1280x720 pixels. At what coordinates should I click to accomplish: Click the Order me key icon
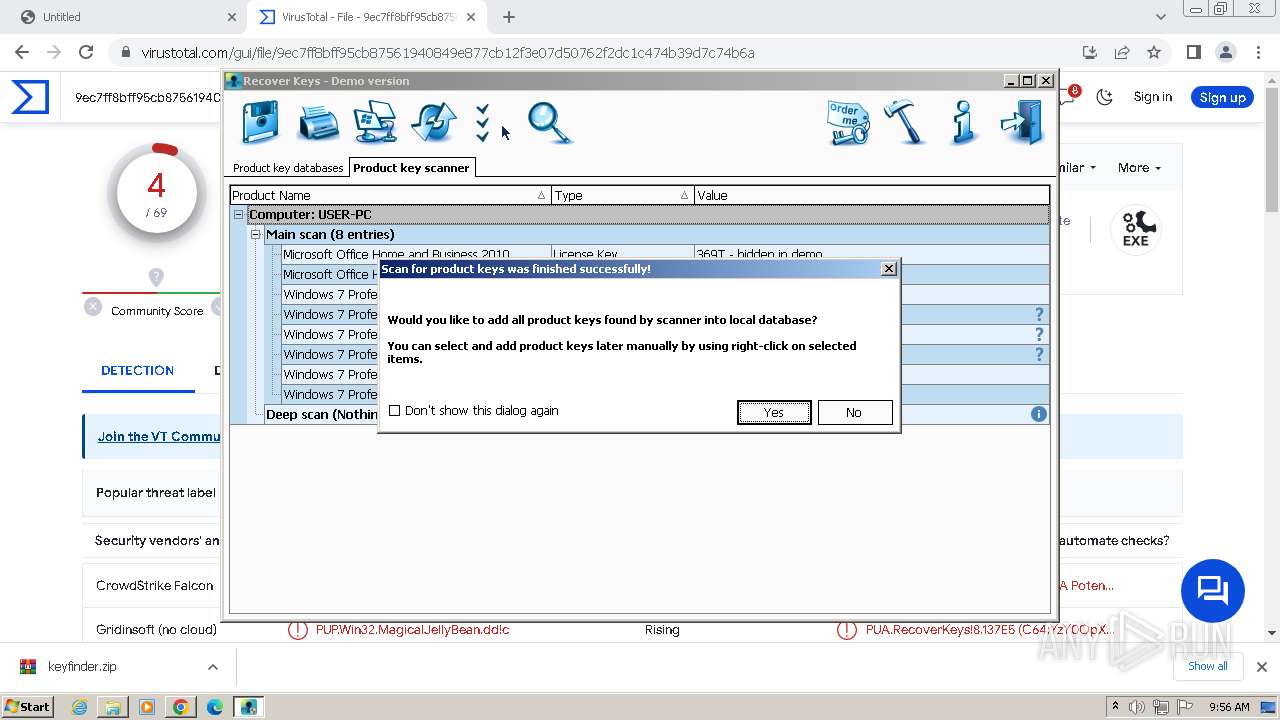(848, 123)
